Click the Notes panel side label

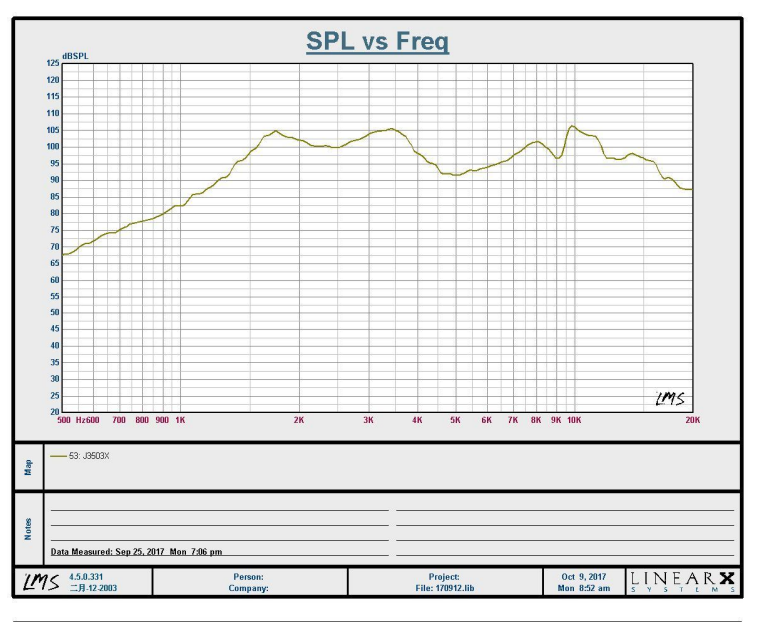coord(29,527)
